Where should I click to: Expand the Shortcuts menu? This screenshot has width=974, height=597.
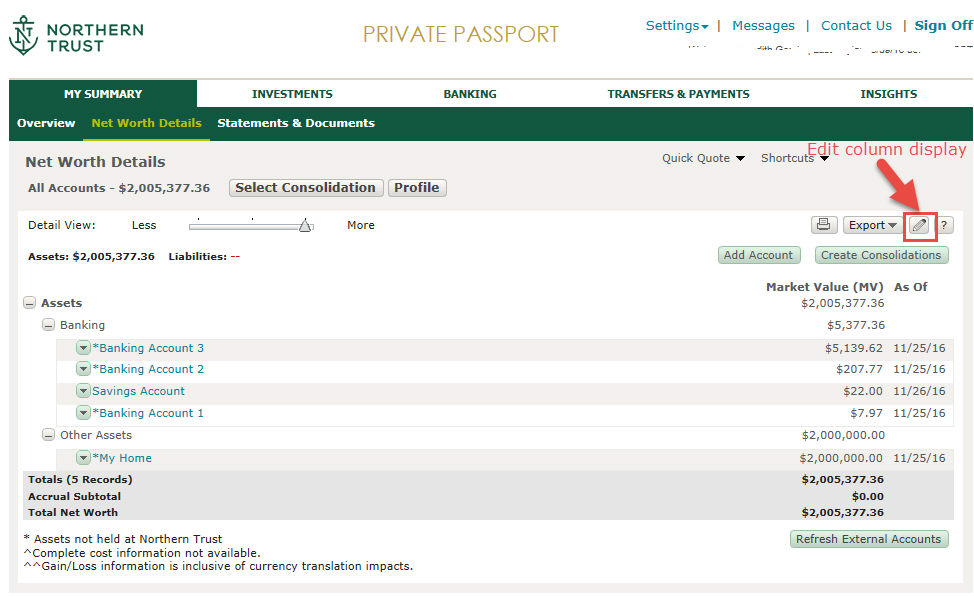click(x=794, y=158)
